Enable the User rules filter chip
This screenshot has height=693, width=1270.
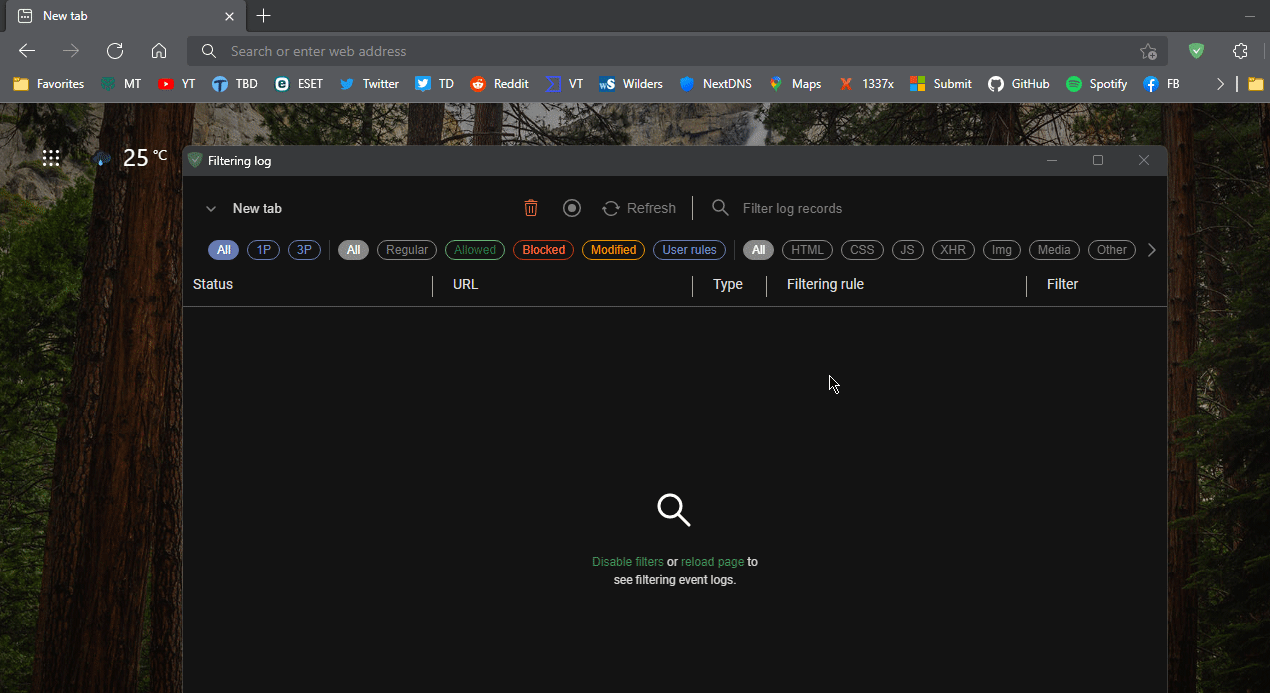coord(689,249)
